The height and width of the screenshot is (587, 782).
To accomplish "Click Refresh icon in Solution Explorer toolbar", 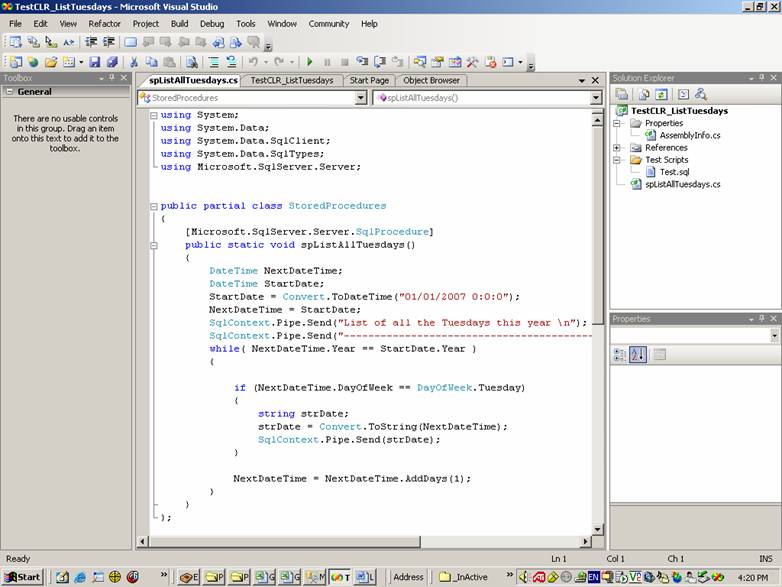I will [661, 94].
